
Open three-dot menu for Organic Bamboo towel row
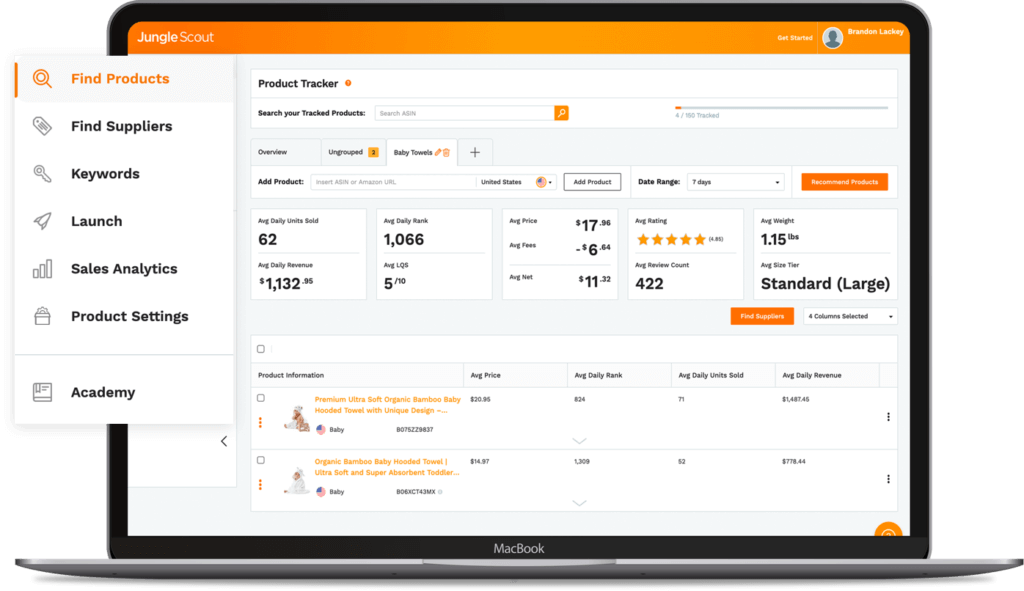[888, 479]
